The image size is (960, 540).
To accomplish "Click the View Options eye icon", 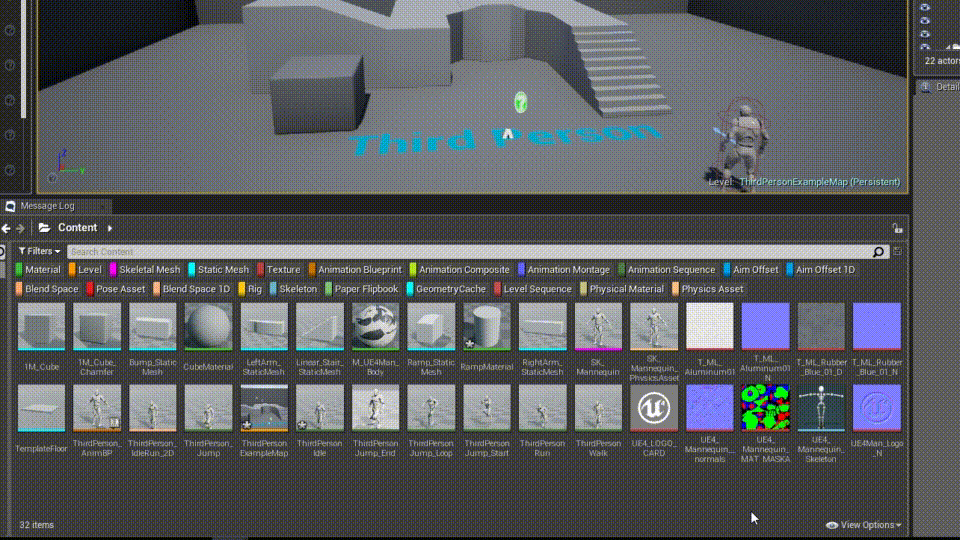I will pos(831,525).
